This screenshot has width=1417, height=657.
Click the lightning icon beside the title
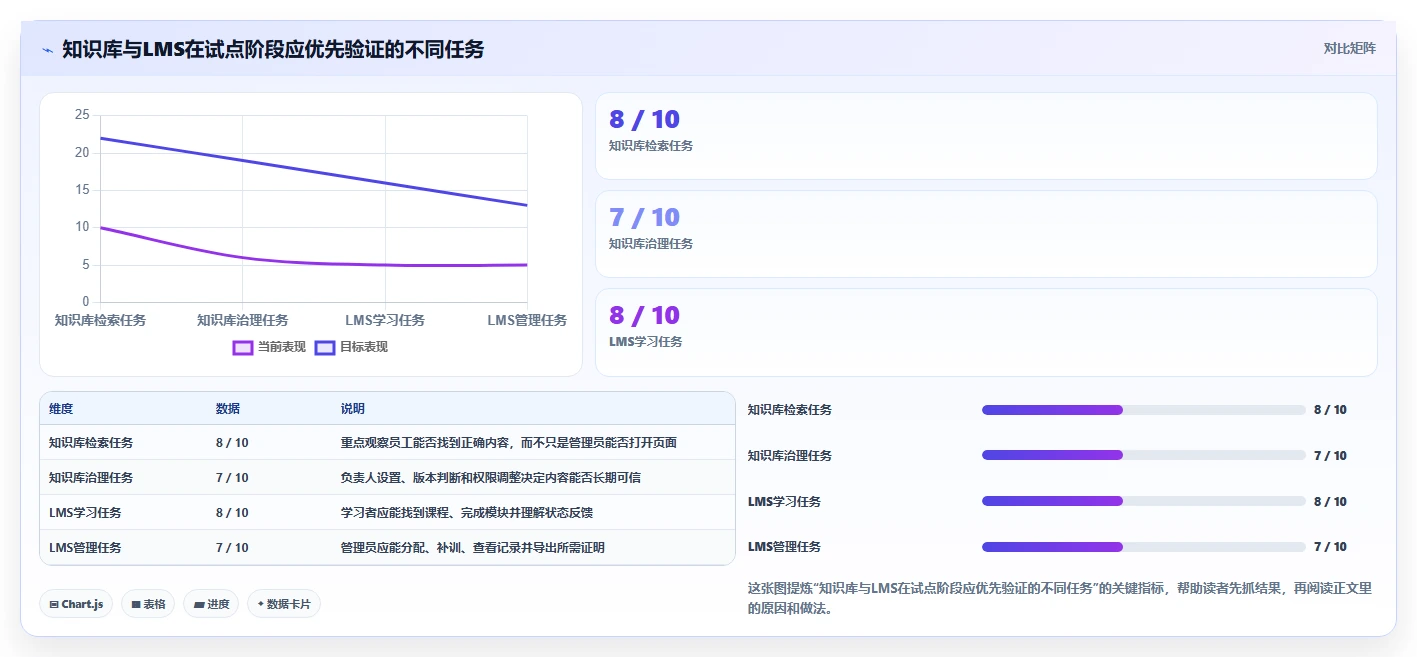(47, 49)
